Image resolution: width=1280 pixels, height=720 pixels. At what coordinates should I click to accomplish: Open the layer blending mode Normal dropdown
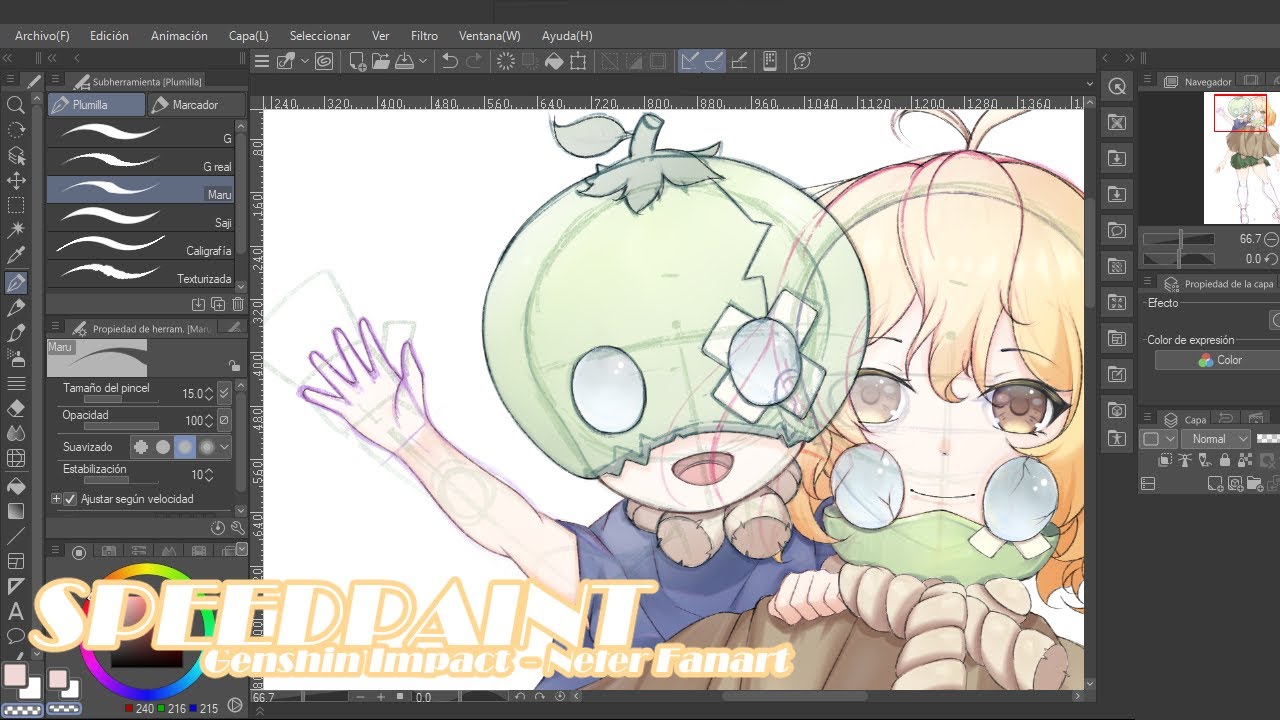(x=1215, y=439)
